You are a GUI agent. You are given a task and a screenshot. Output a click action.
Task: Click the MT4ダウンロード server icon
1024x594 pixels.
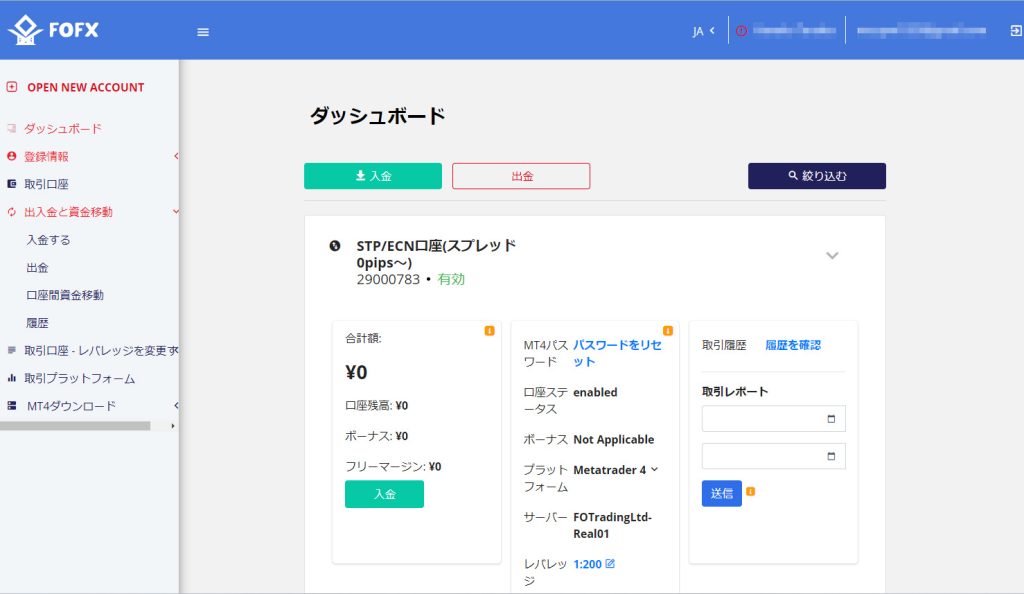11,406
